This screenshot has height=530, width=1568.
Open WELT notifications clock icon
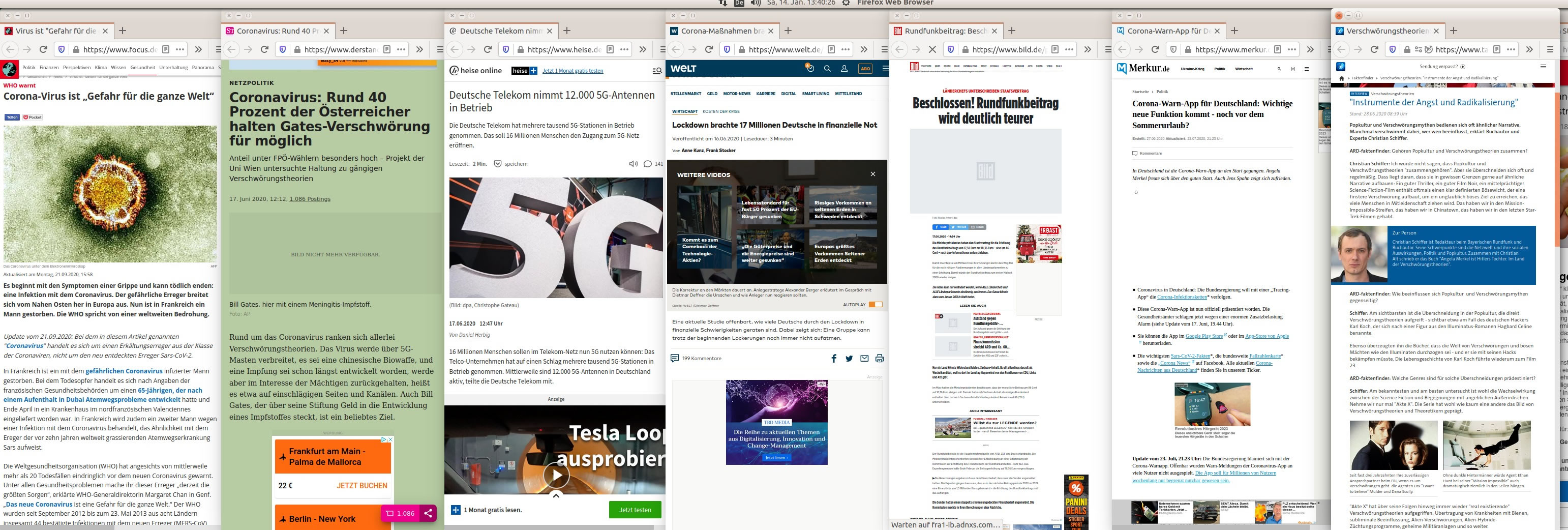pyautogui.click(x=809, y=68)
